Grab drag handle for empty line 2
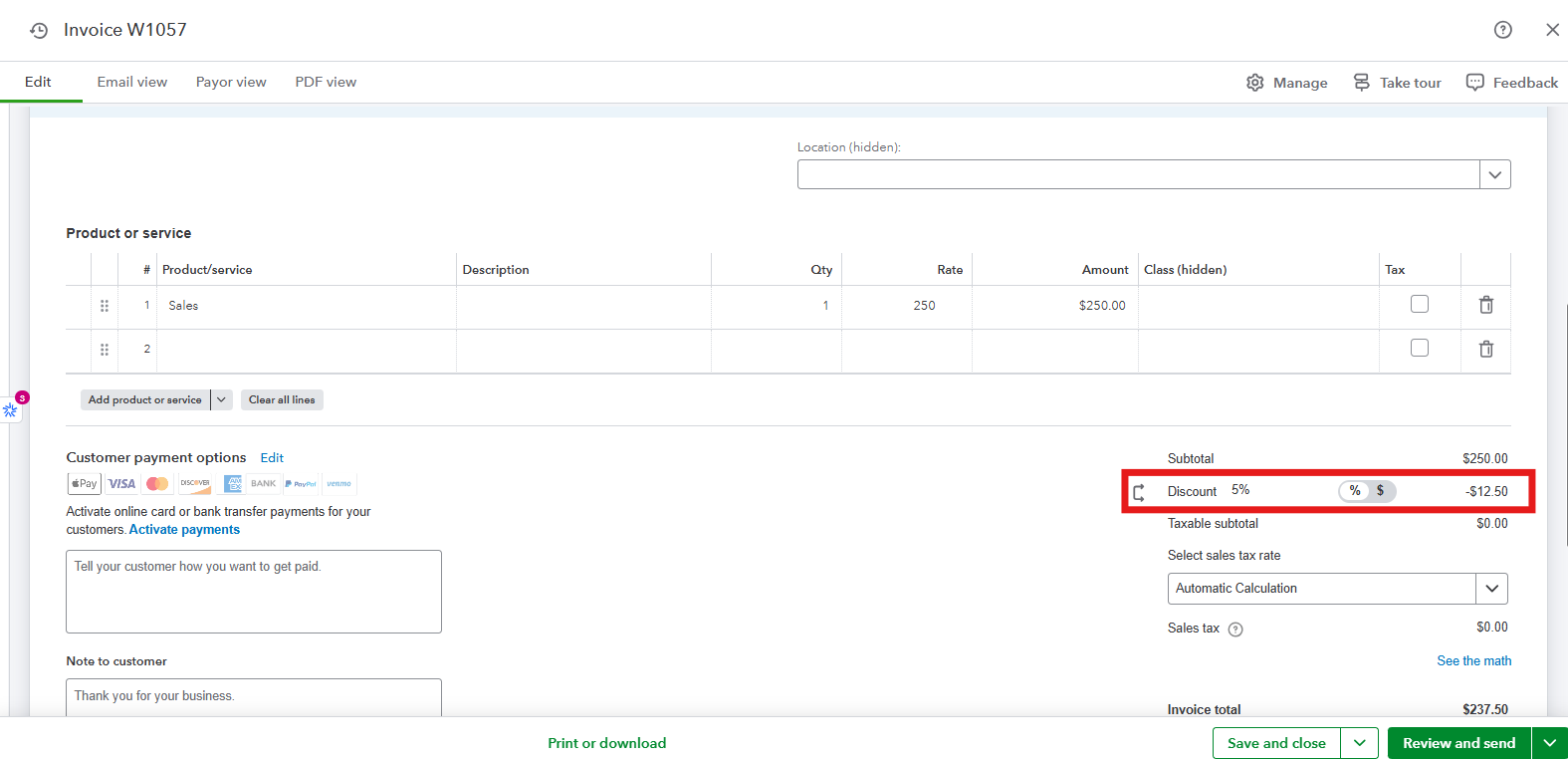1568x759 pixels. click(105, 350)
